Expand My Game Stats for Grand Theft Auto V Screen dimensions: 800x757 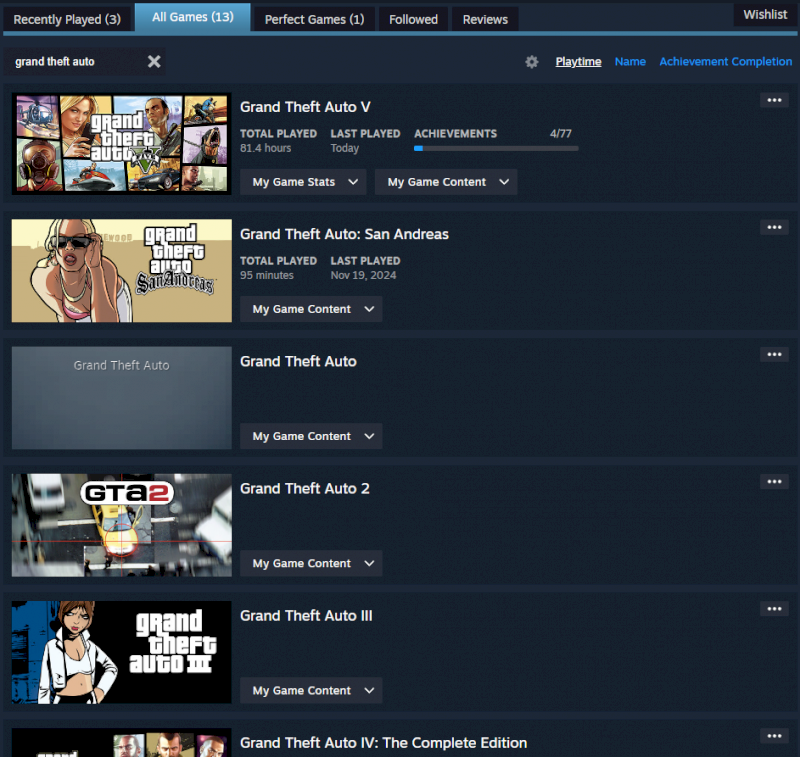tap(303, 182)
